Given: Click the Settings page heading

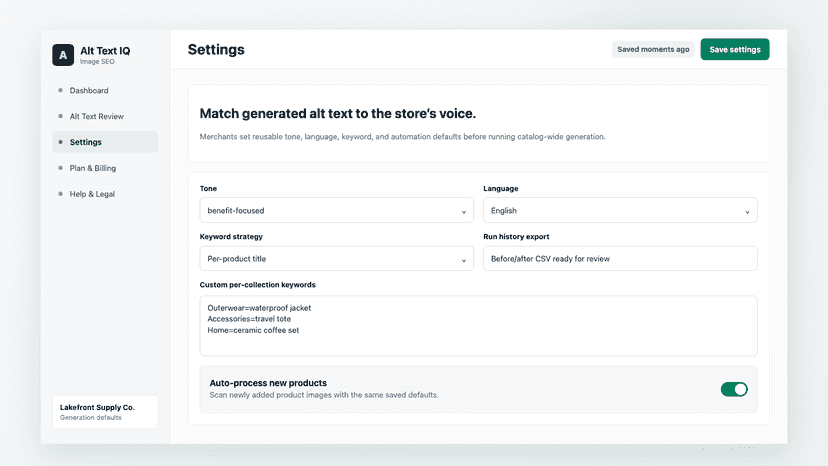Looking at the screenshot, I should (216, 50).
